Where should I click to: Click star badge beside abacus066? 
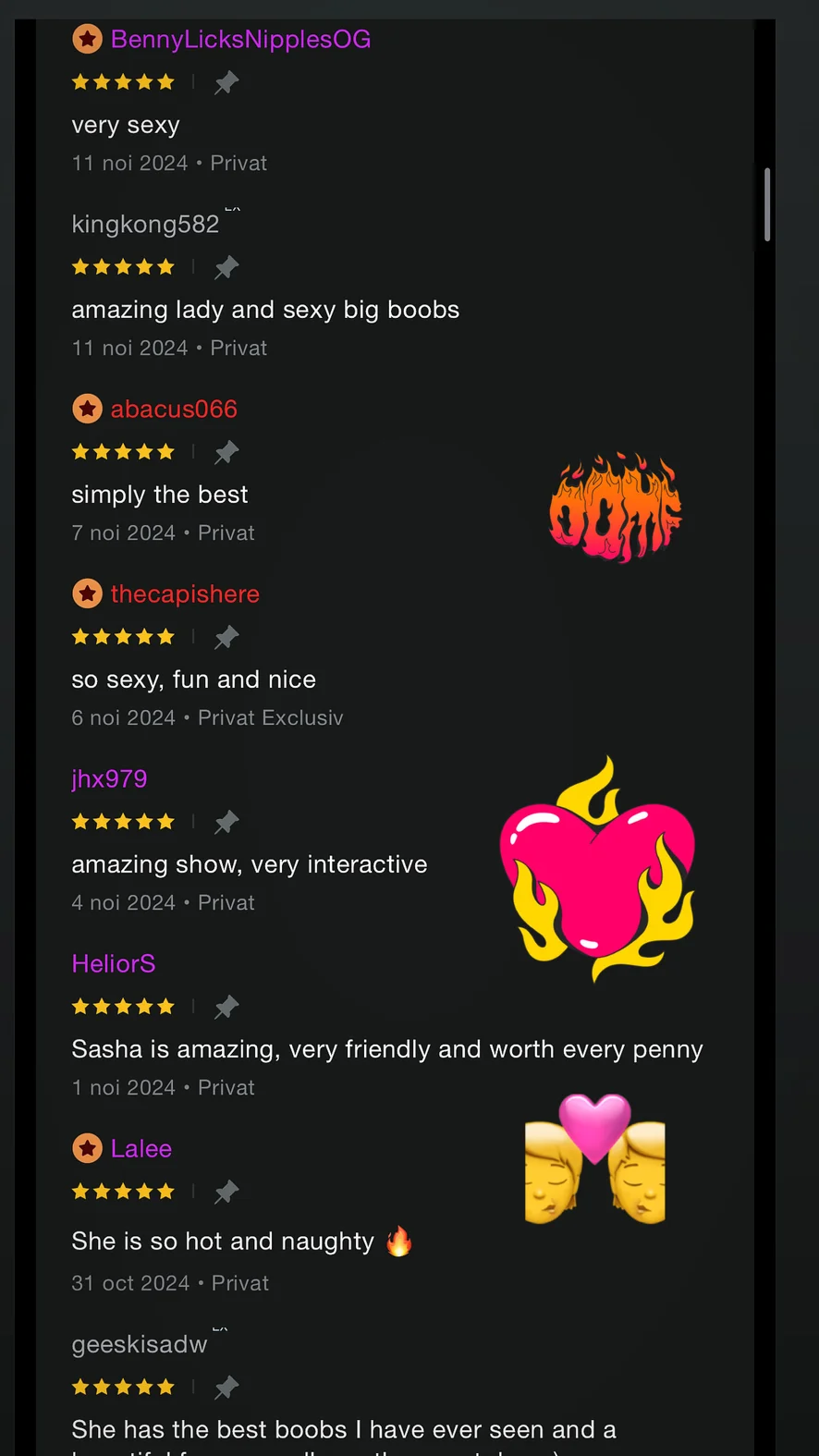point(88,409)
